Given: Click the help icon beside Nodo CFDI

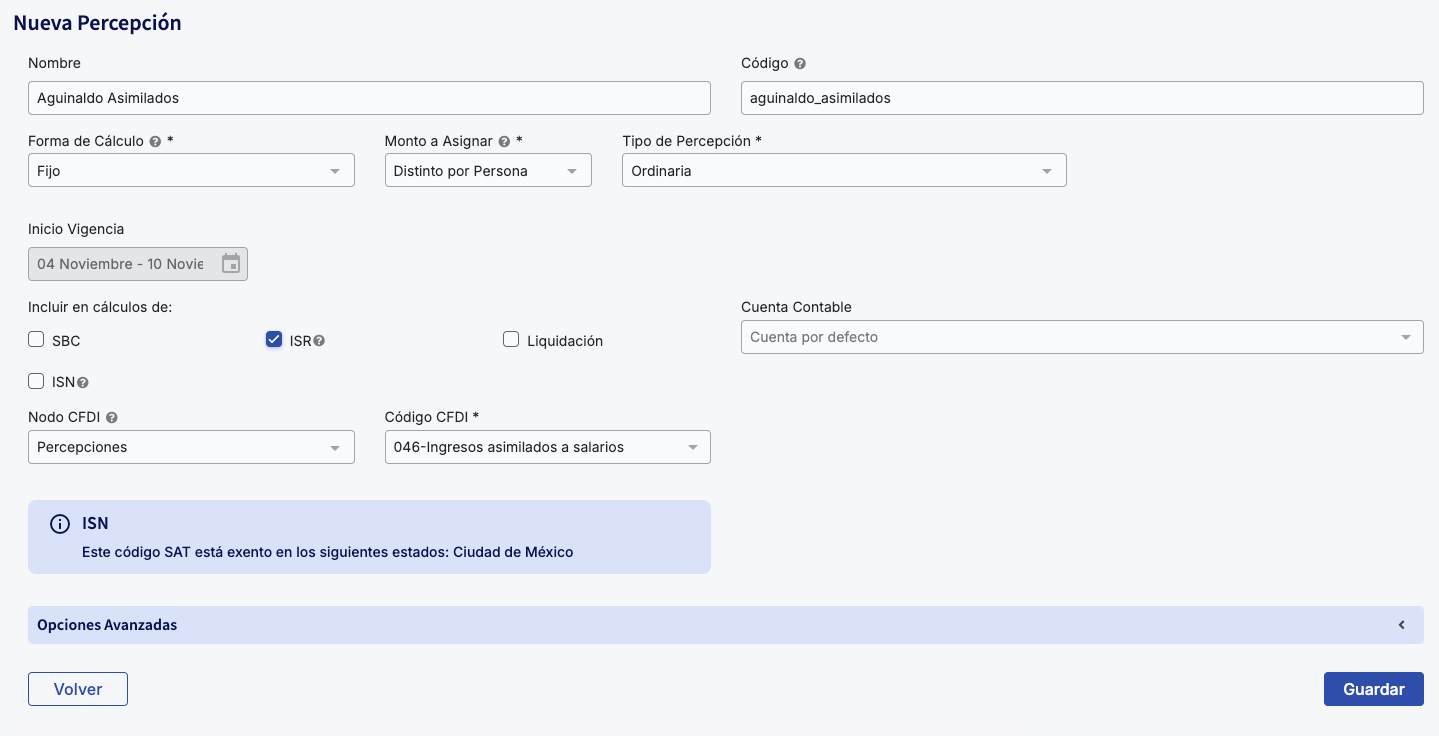Looking at the screenshot, I should click(x=112, y=418).
